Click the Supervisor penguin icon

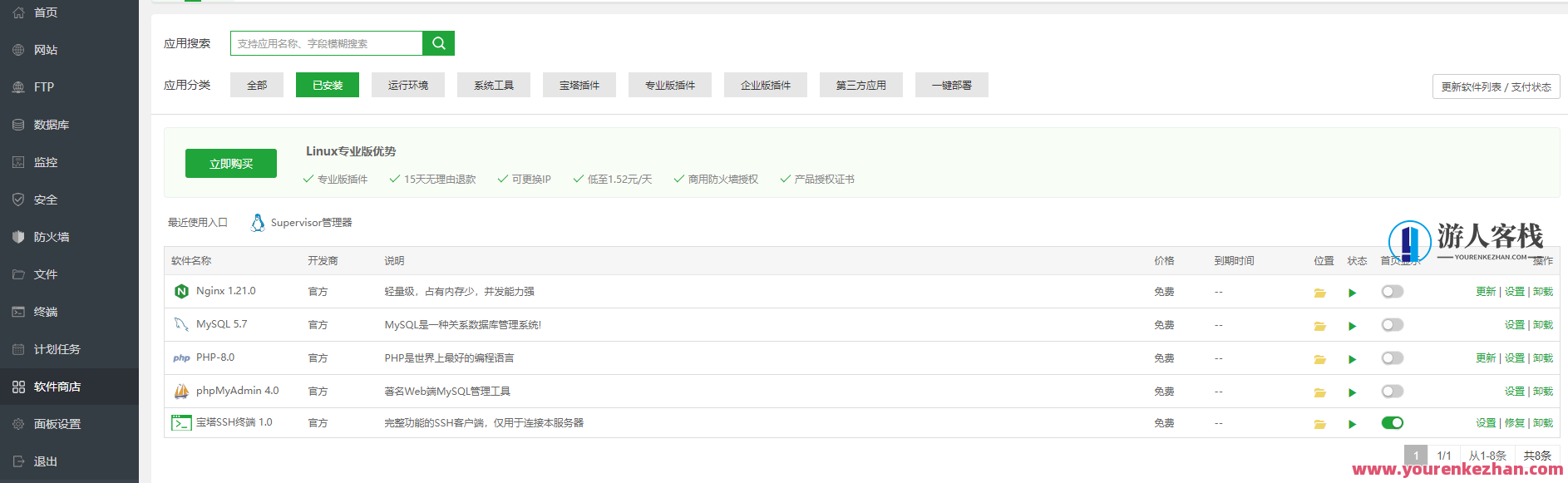coord(258,222)
